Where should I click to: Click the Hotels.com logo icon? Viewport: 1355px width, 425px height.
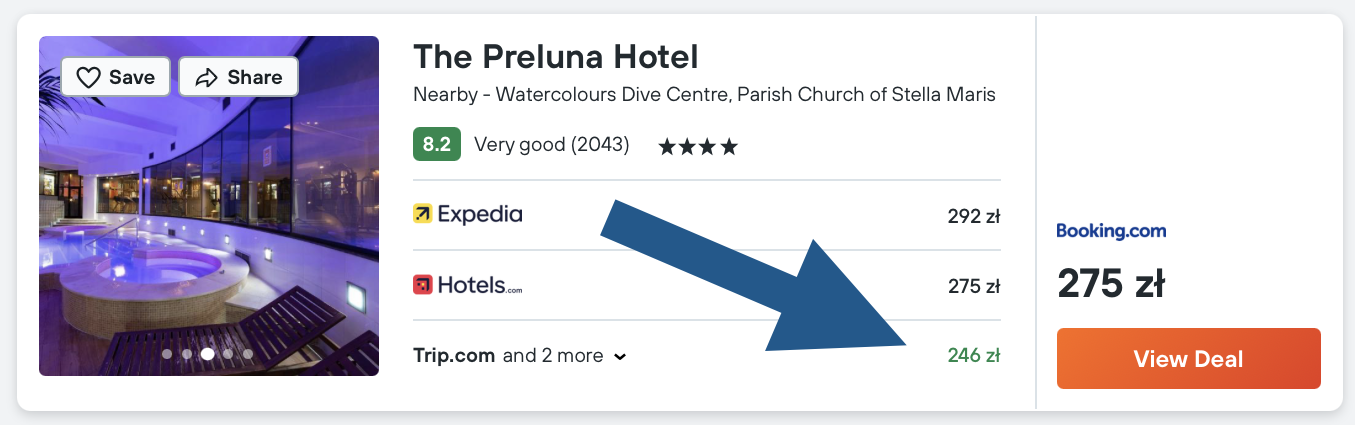coord(423,285)
